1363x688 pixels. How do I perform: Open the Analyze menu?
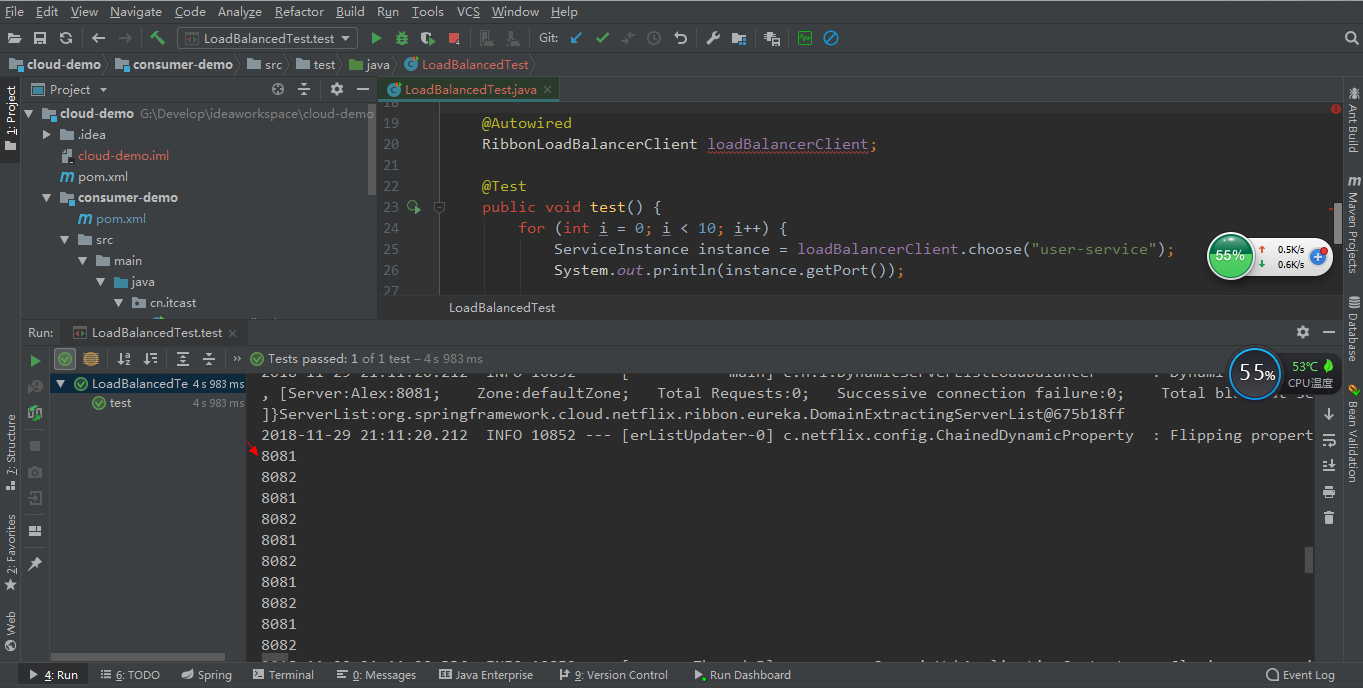[x=240, y=12]
